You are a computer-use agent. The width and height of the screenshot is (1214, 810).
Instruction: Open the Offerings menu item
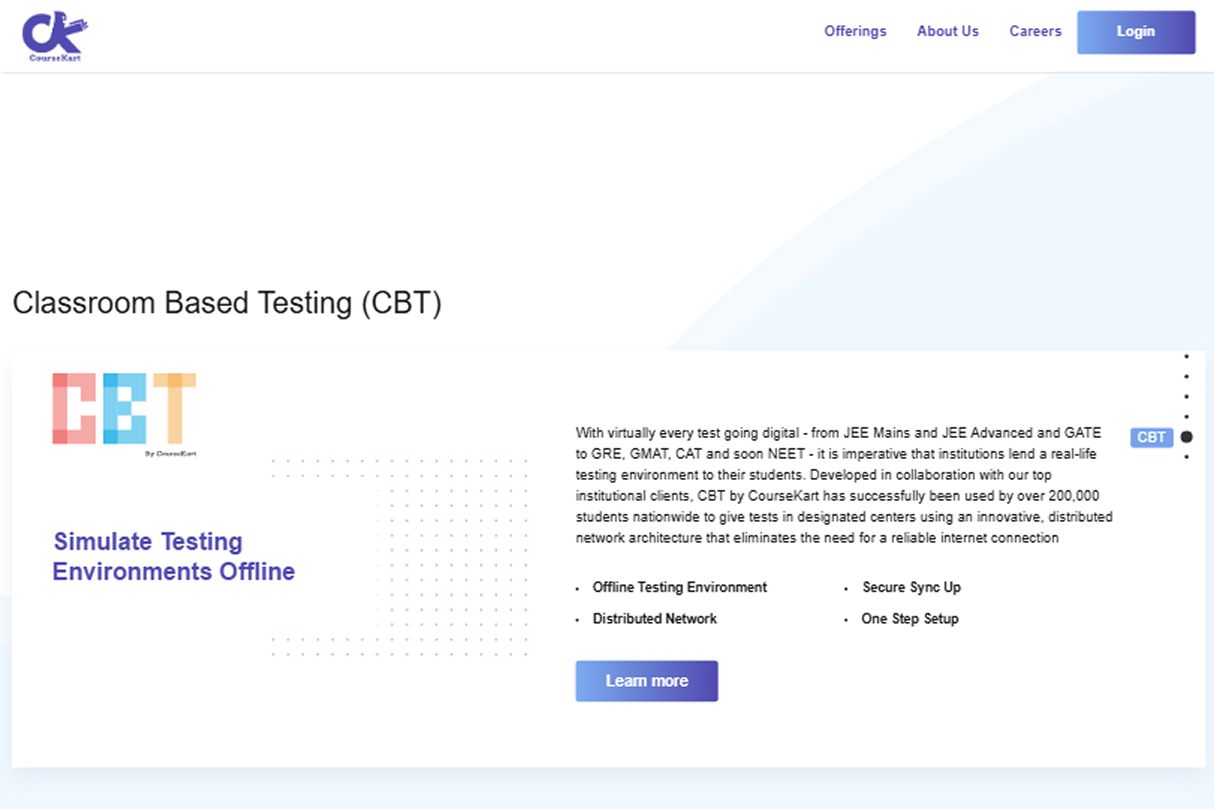855,31
